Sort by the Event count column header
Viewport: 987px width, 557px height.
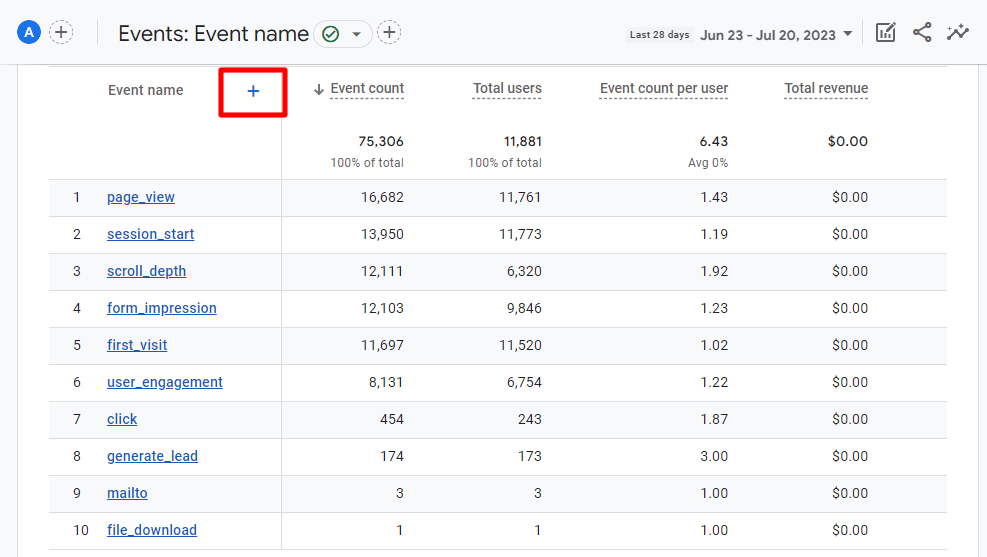click(366, 89)
